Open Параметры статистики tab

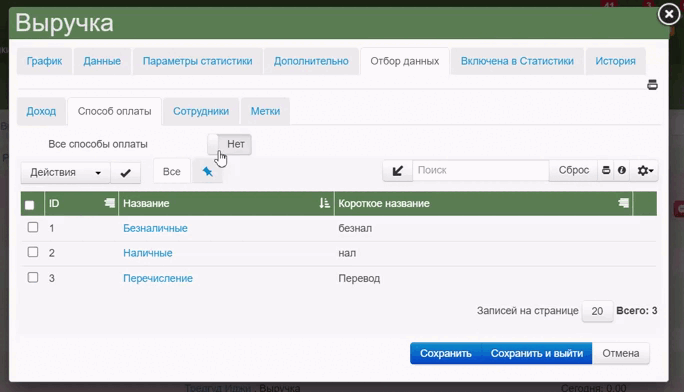point(198,61)
